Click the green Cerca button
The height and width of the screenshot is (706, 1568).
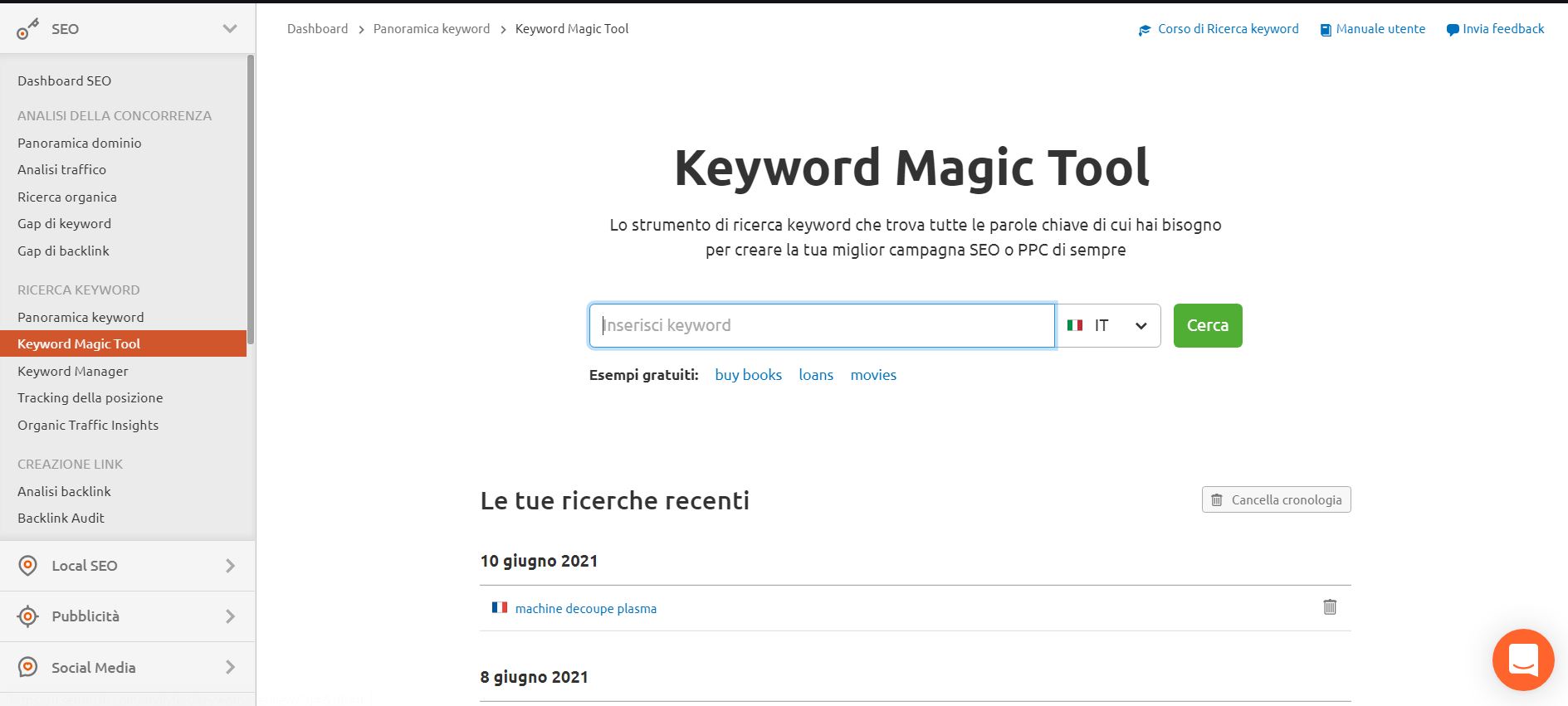tap(1208, 325)
